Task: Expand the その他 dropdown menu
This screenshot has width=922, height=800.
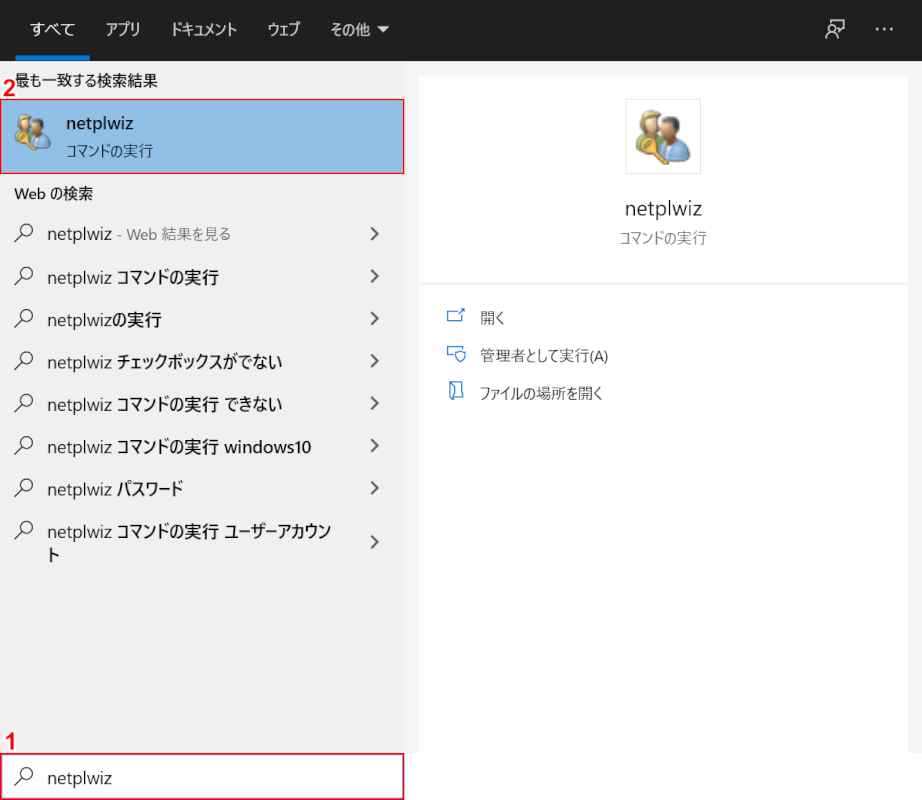Action: click(x=359, y=29)
